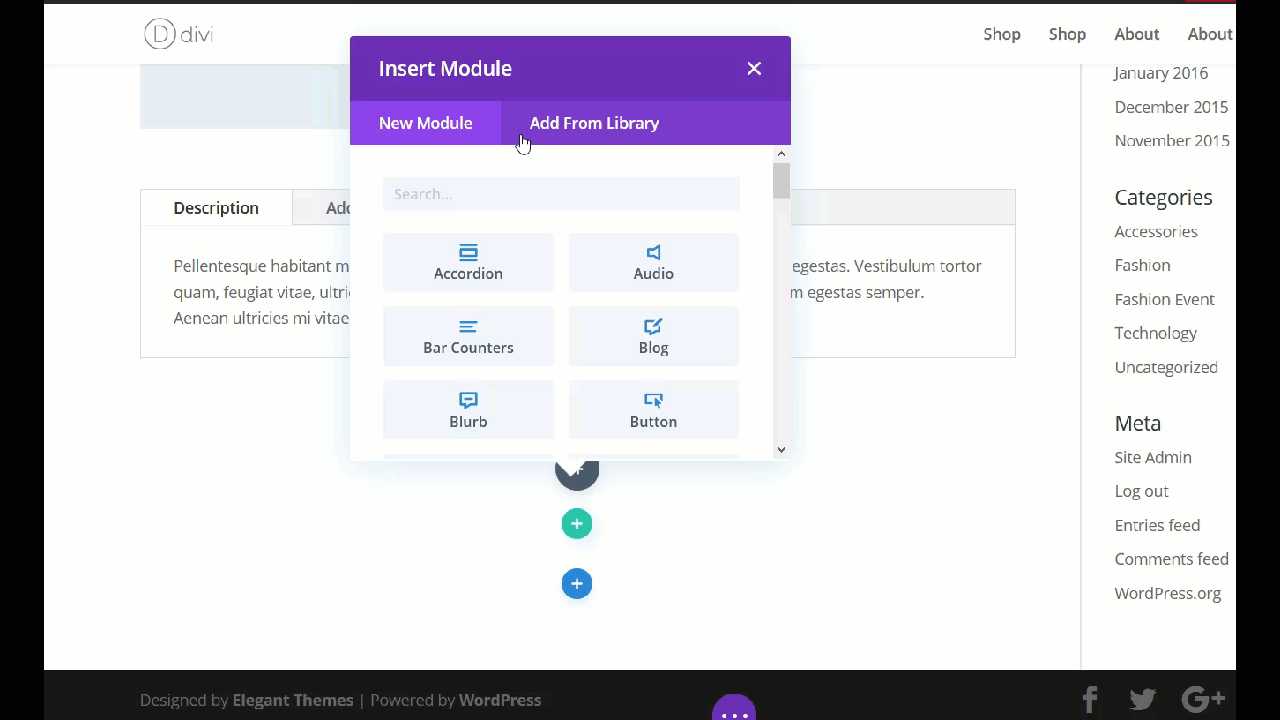Select the Audio module

(x=653, y=263)
